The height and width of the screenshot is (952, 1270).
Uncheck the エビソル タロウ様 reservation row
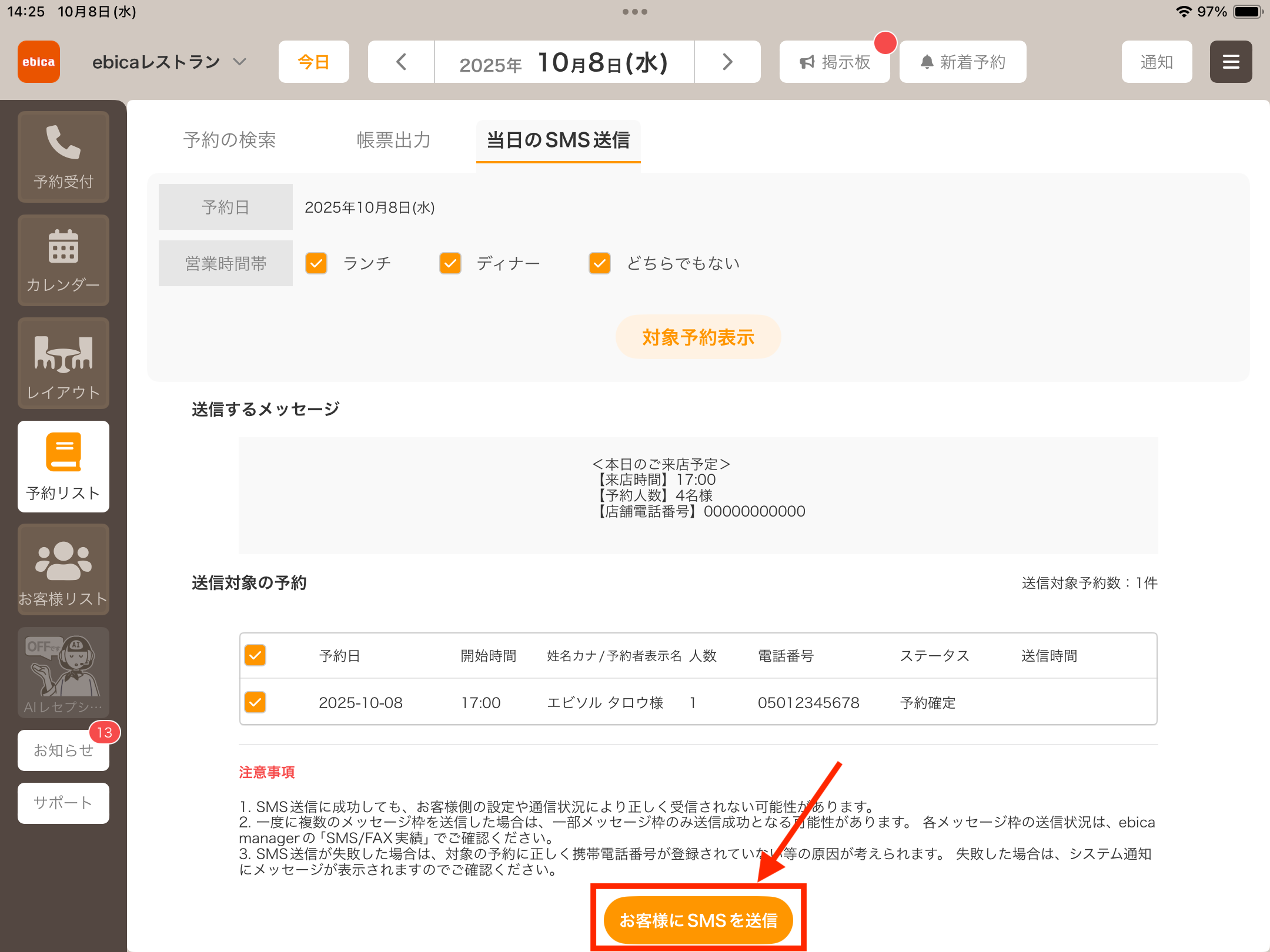pyautogui.click(x=255, y=702)
